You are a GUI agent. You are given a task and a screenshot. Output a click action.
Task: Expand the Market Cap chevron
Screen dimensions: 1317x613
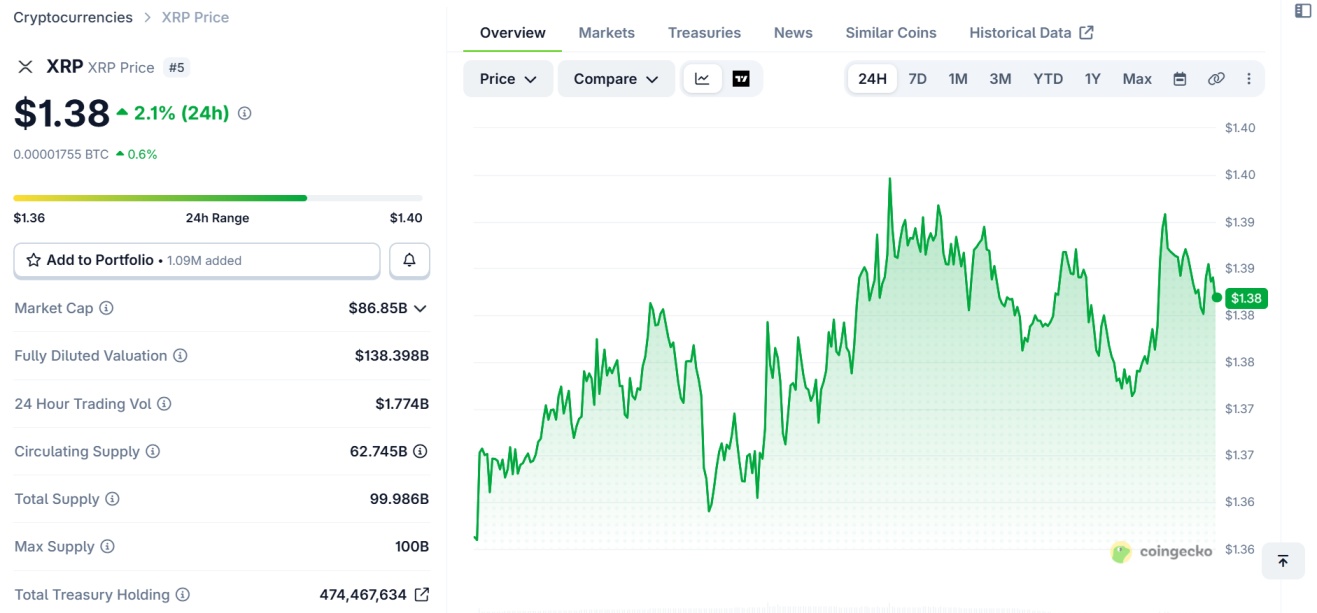(420, 308)
